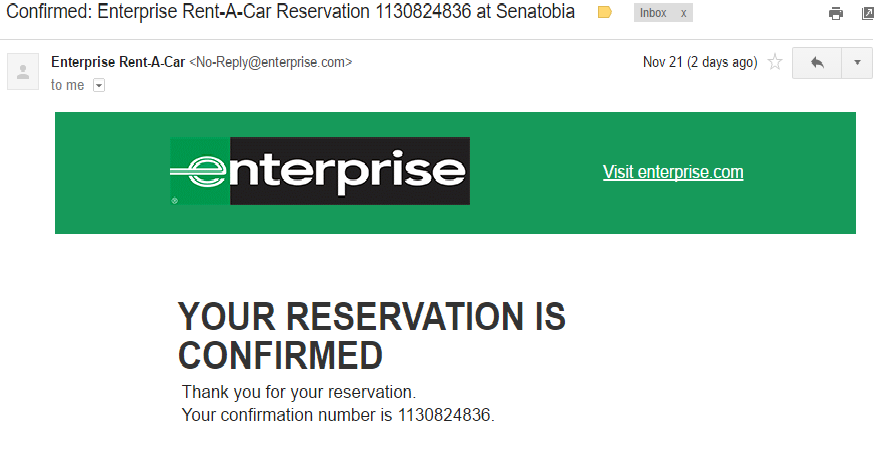The width and height of the screenshot is (896, 470).
Task: Click the Enterprise logo image
Action: point(319,171)
